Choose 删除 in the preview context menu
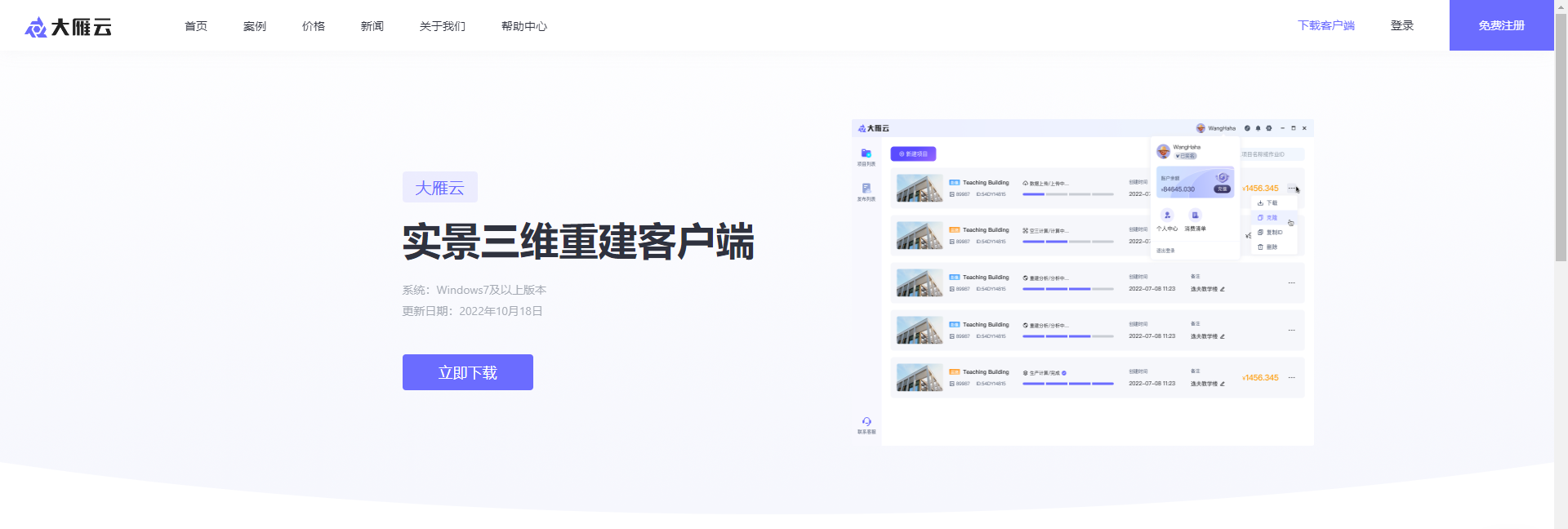1568x529 pixels. (1273, 247)
